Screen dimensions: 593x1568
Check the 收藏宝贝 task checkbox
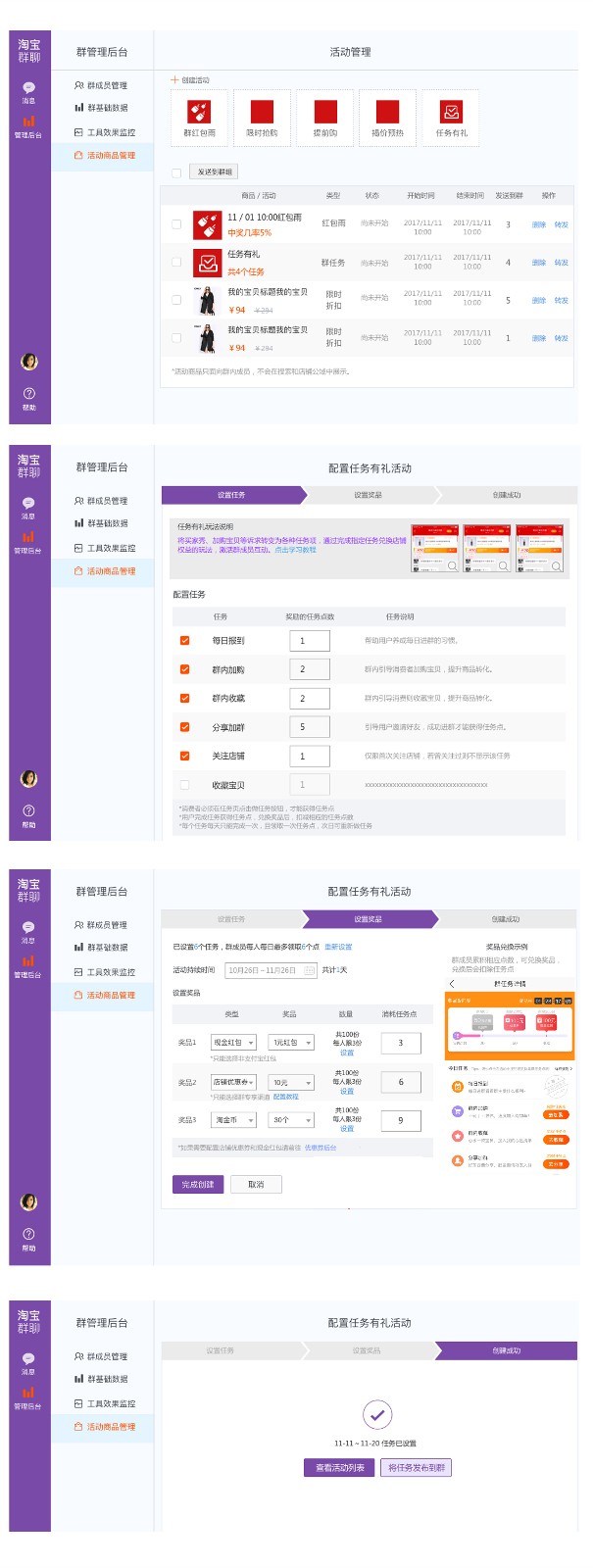(x=184, y=785)
